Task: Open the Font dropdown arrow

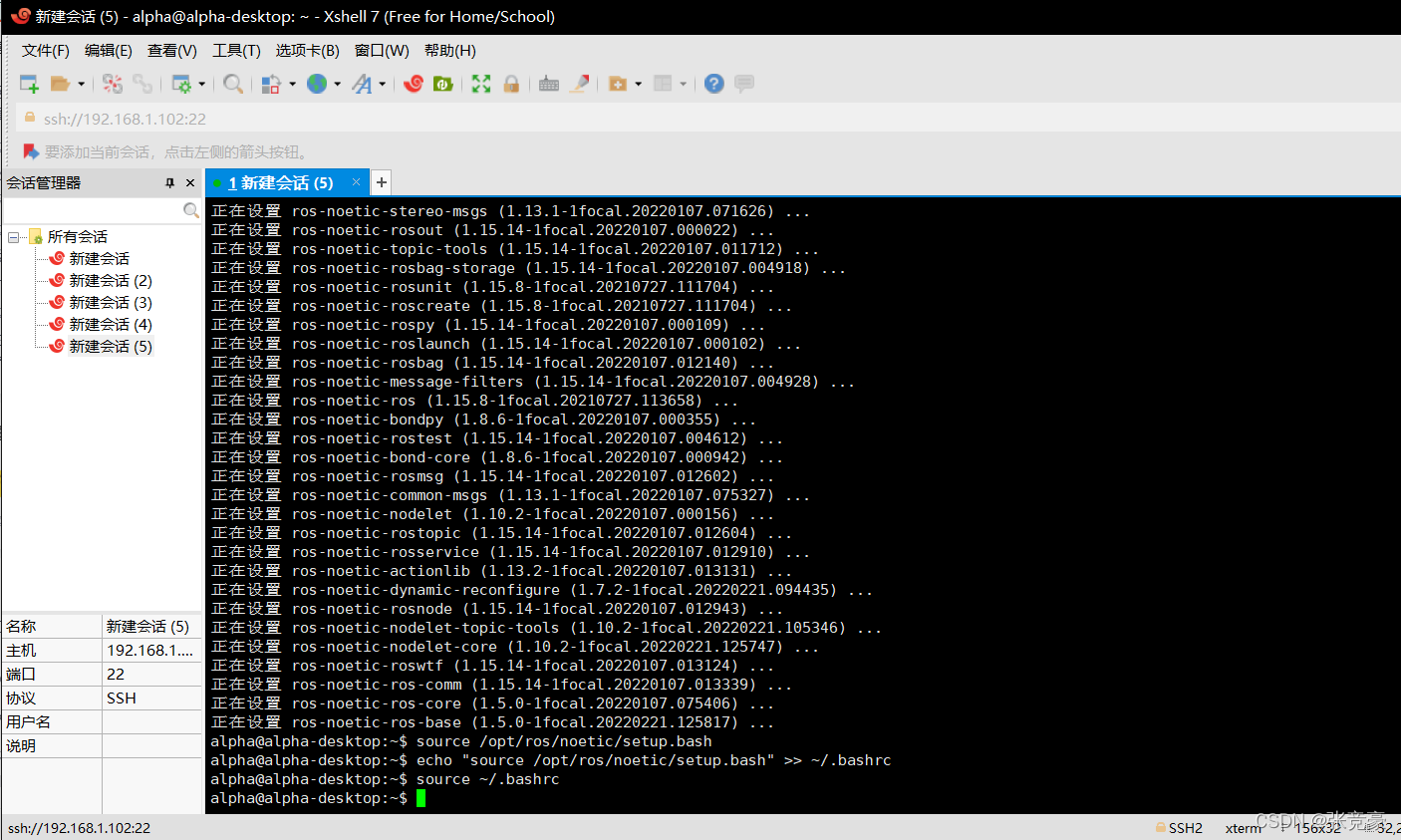Action: pos(383,84)
